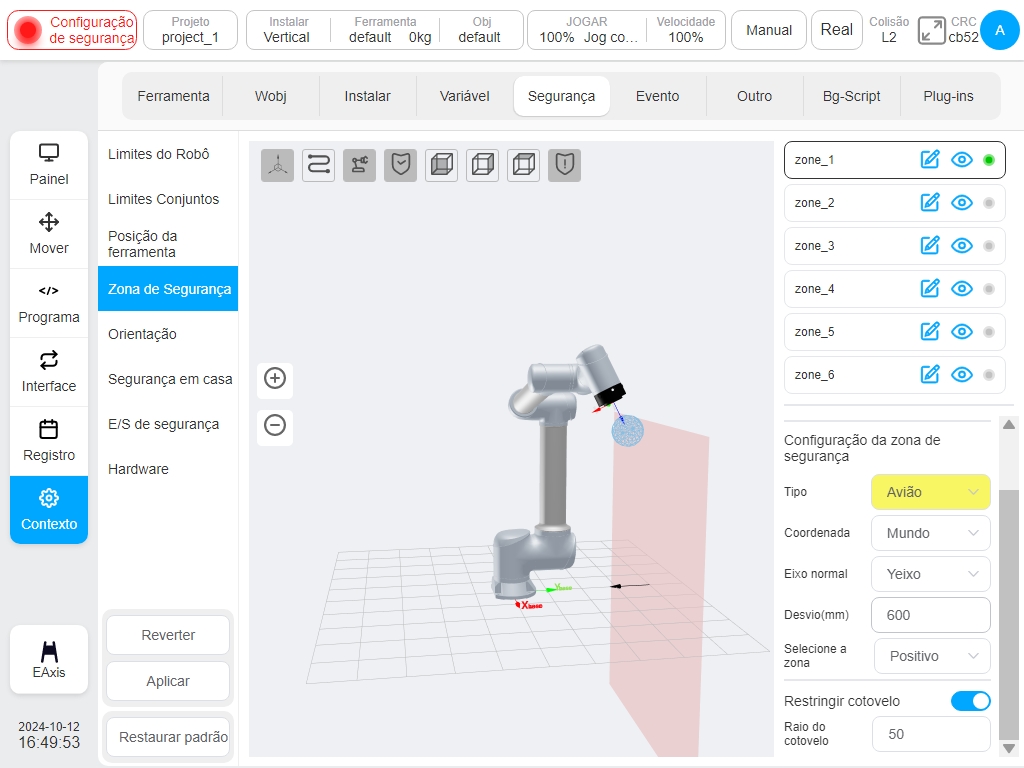
Task: Select the robot arm display icon
Action: [x=359, y=165]
